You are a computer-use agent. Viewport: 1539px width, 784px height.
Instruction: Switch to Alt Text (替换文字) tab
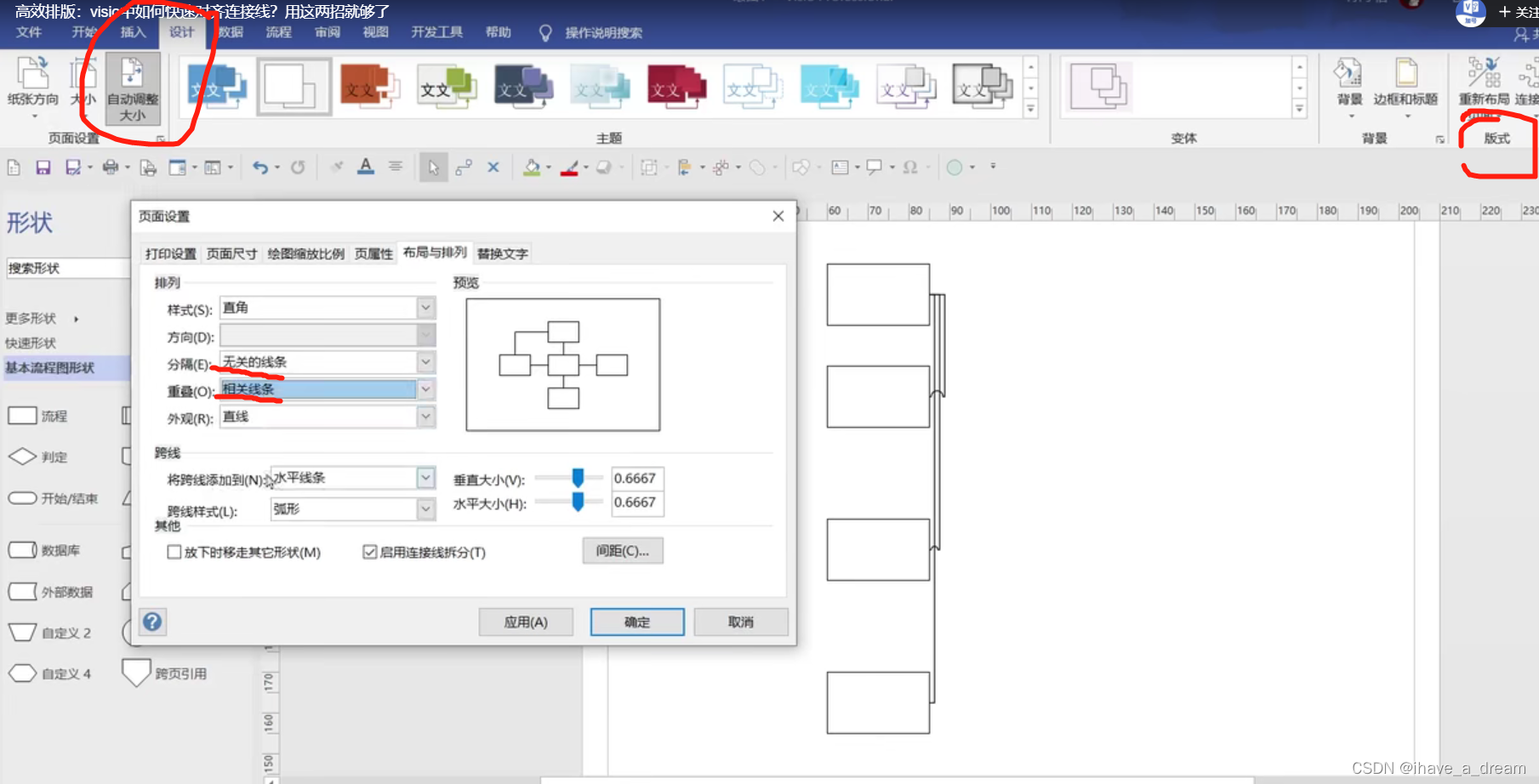tap(503, 253)
